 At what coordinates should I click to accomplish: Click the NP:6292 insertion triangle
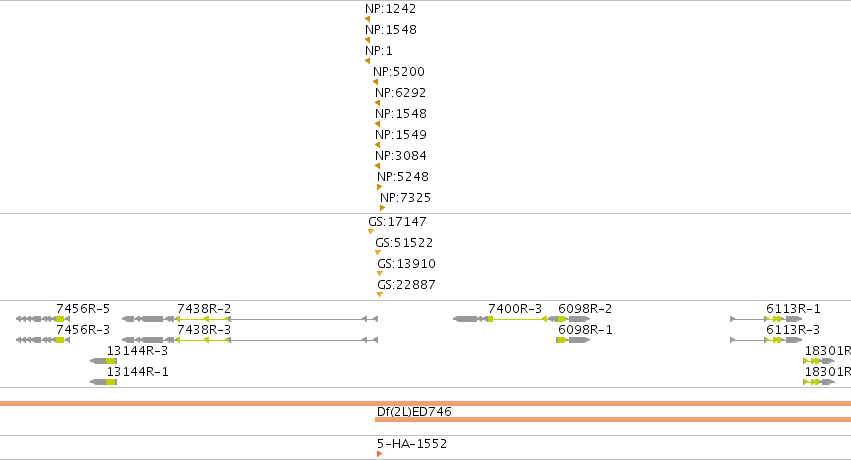377,103
